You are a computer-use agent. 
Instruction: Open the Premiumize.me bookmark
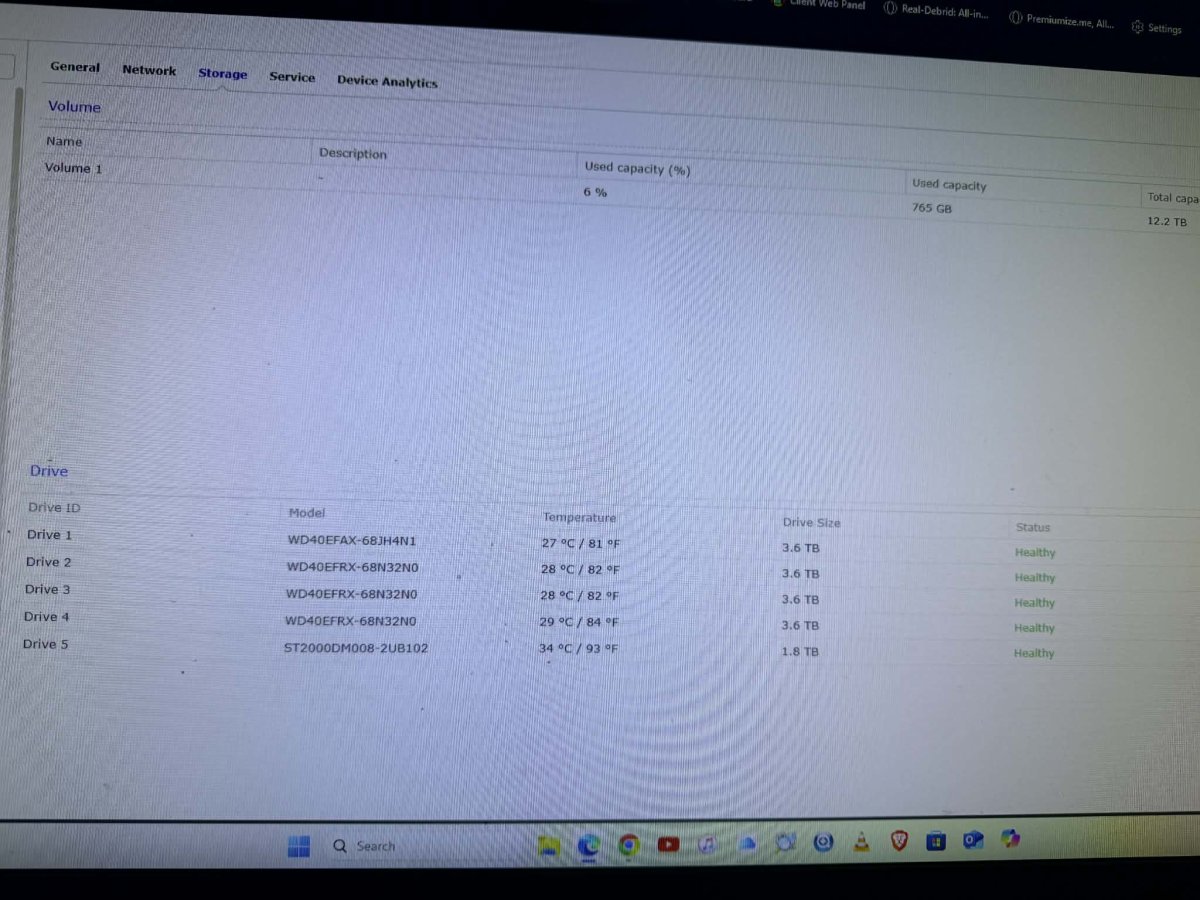[x=1061, y=21]
